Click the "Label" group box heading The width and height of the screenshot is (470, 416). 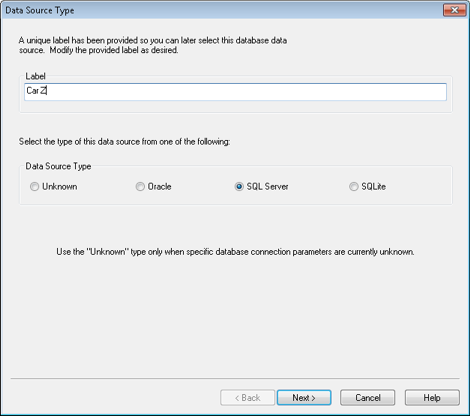[x=35, y=76]
